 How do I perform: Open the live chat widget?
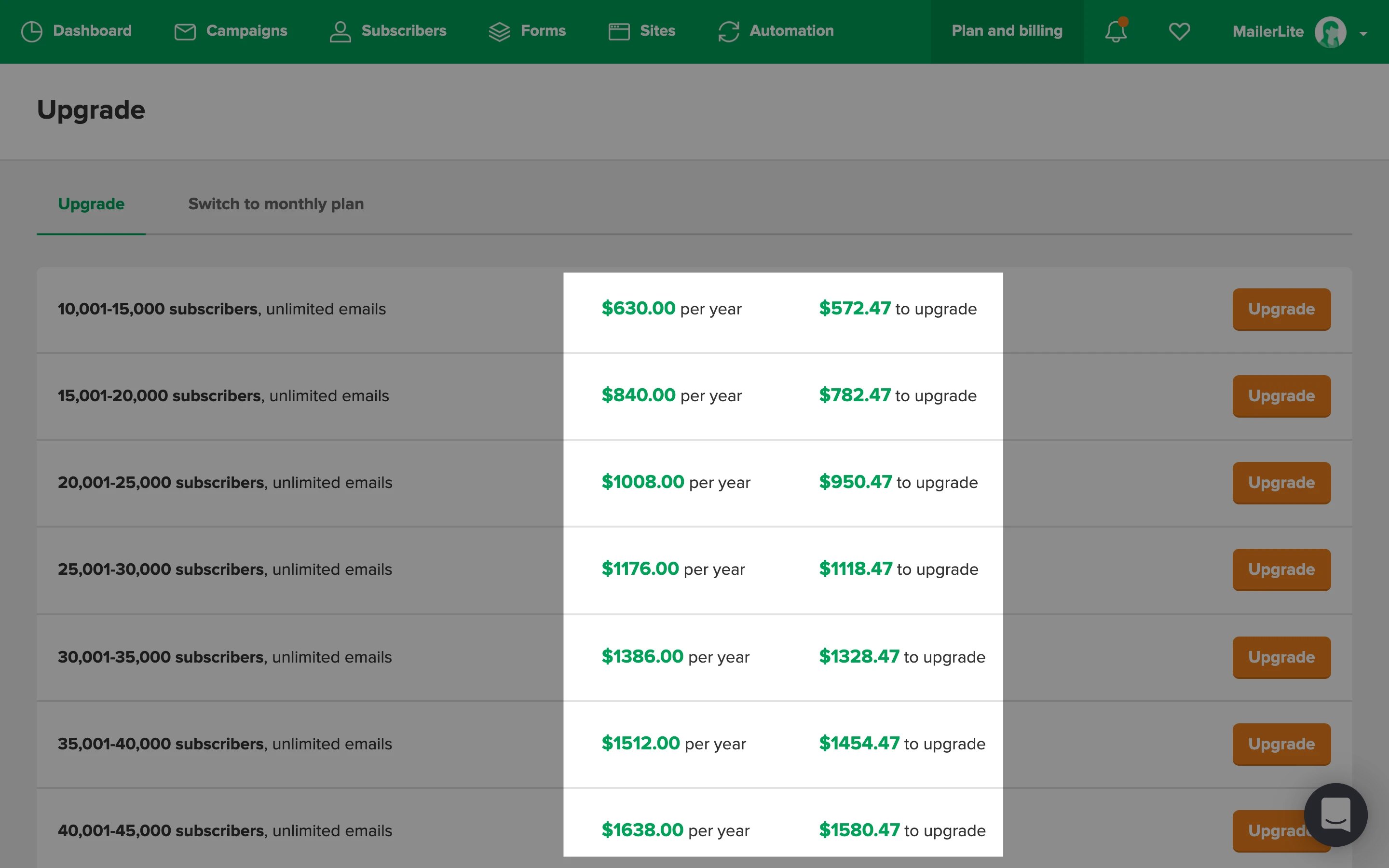pos(1335,814)
